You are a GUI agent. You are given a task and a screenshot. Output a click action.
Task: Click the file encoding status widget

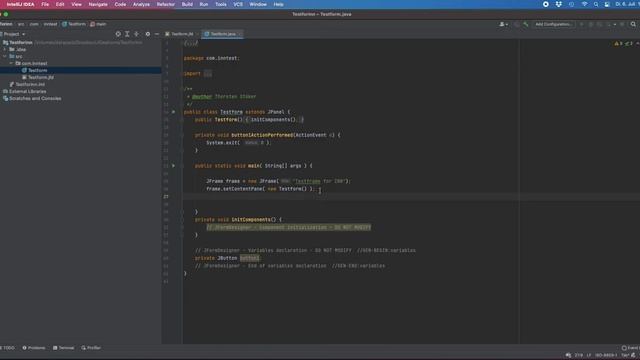[x=606, y=355]
